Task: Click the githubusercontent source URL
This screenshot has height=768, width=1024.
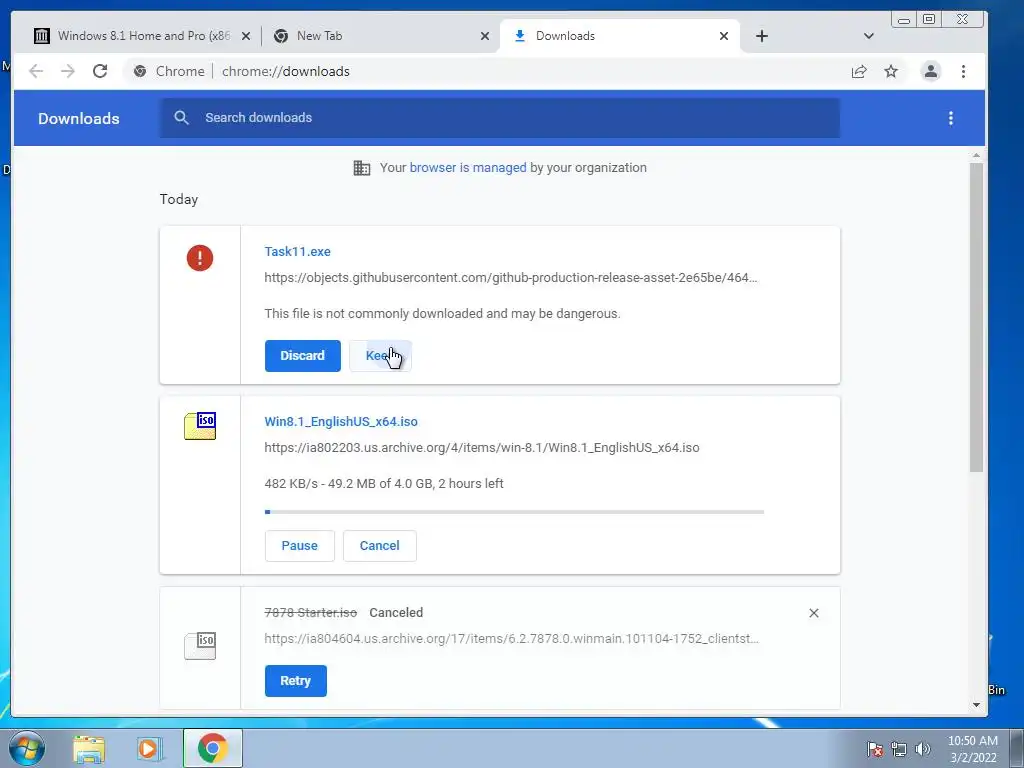Action: 511,278
